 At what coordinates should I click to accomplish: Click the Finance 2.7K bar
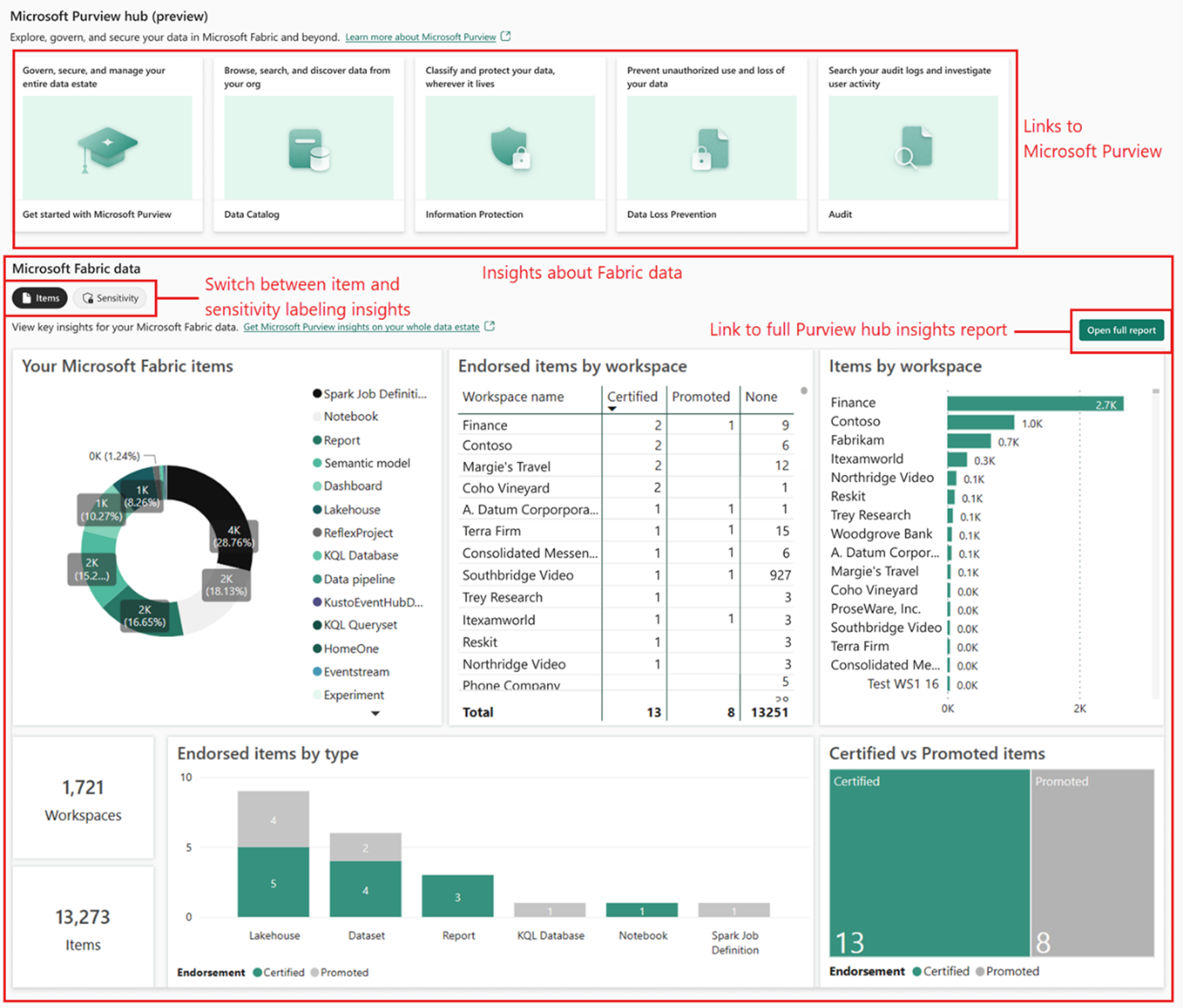[x=1035, y=404]
